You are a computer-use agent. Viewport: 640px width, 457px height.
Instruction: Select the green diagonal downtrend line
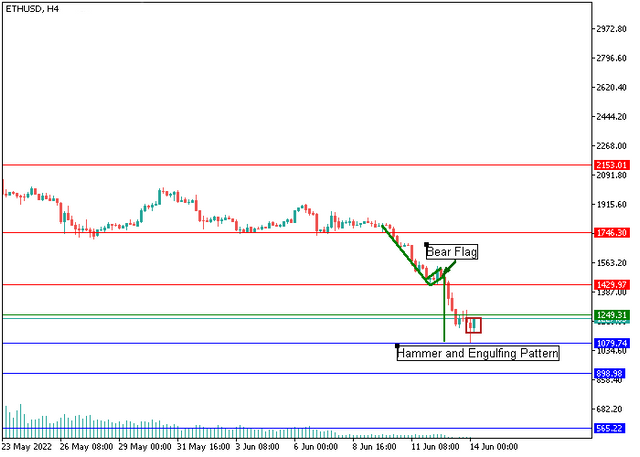(405, 255)
